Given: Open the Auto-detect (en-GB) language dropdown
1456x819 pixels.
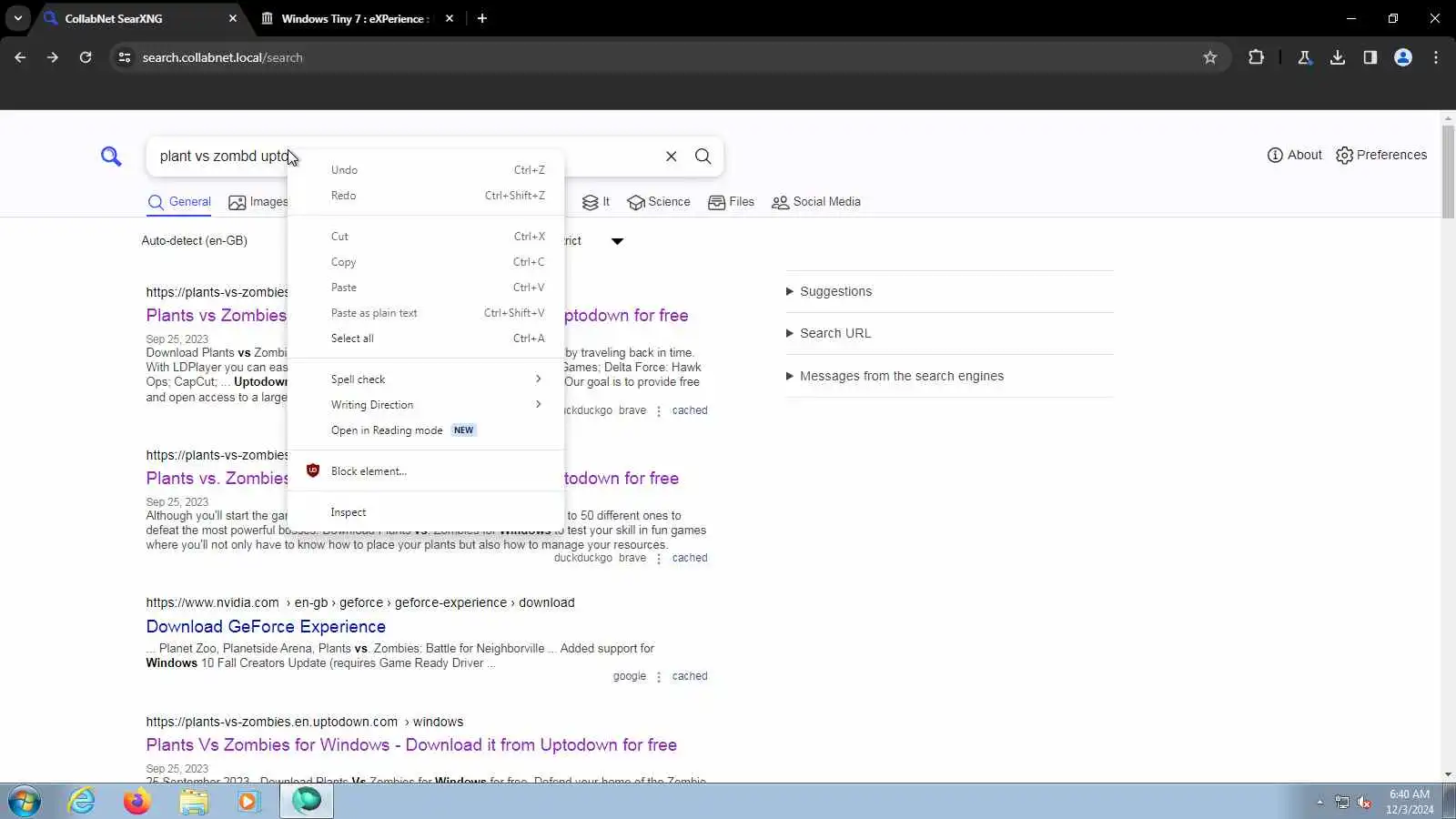Looking at the screenshot, I should coord(195,241).
